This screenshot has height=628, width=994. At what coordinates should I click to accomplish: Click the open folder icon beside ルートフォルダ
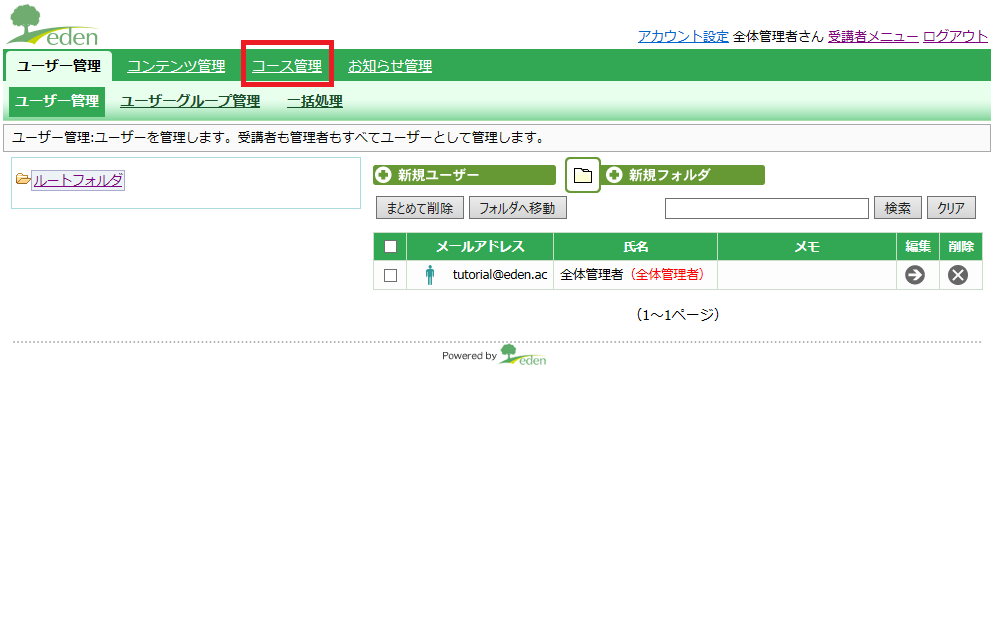point(23,179)
